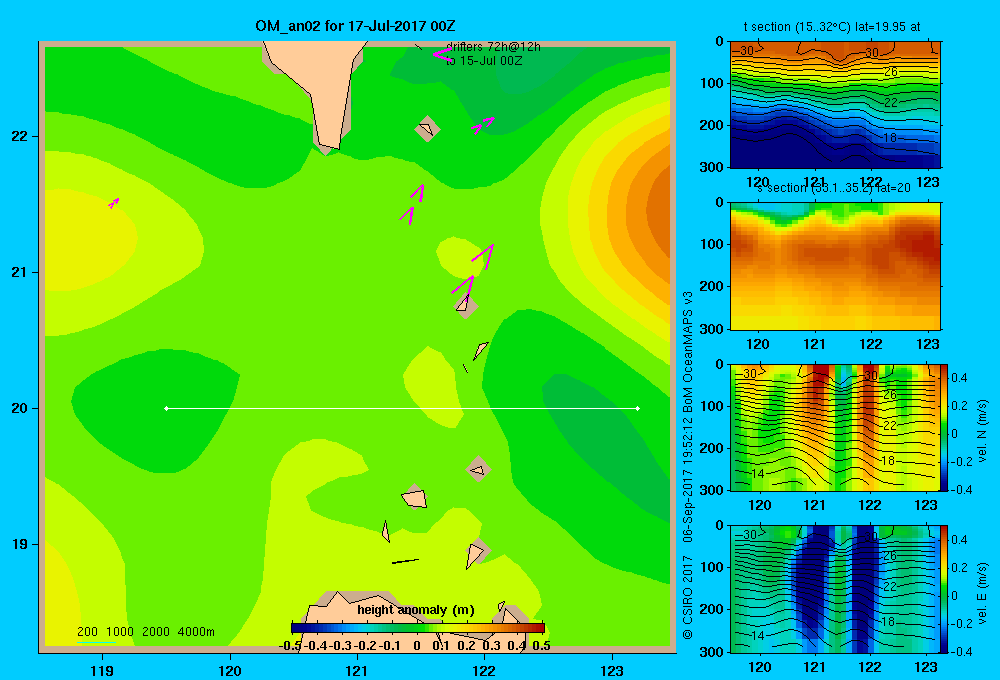Click the vel. E color bar

point(944,589)
